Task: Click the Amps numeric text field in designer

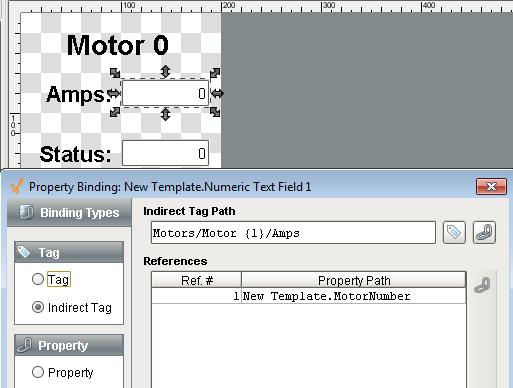Action: click(166, 93)
